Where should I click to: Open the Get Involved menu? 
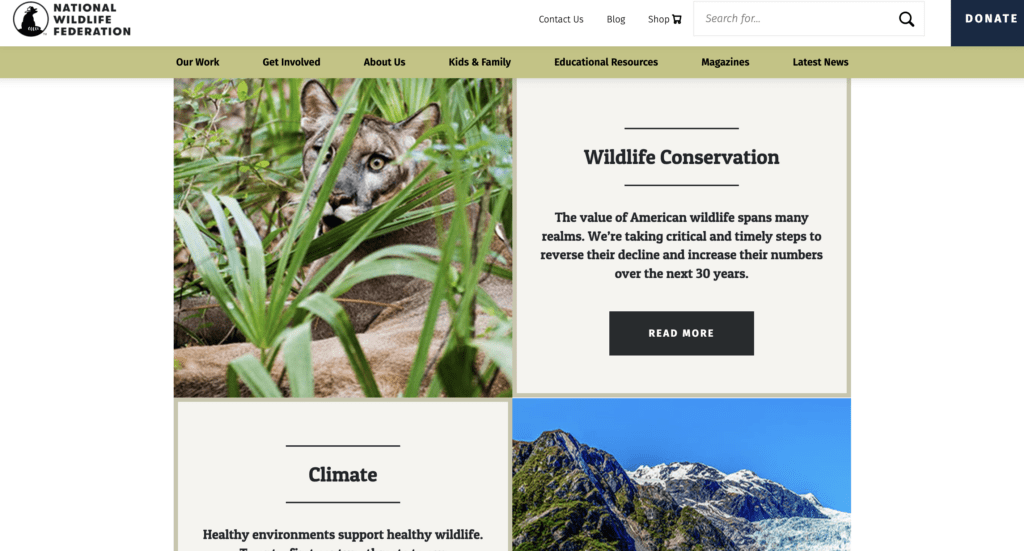291,62
